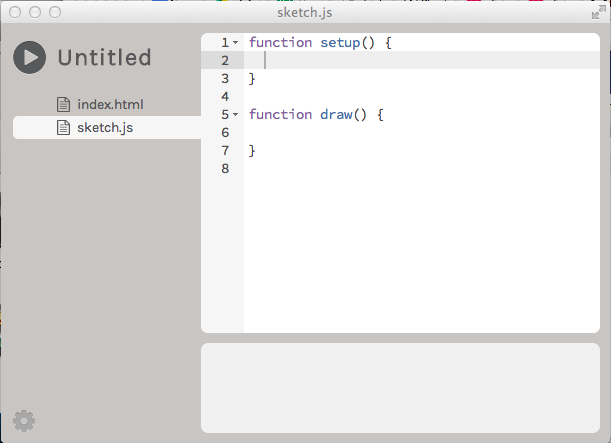Click line number 3 in the gutter
The height and width of the screenshot is (443, 611).
click(225, 79)
